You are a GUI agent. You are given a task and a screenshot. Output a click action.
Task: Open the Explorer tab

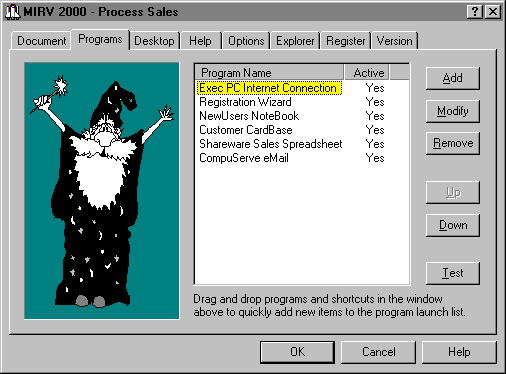[295, 41]
